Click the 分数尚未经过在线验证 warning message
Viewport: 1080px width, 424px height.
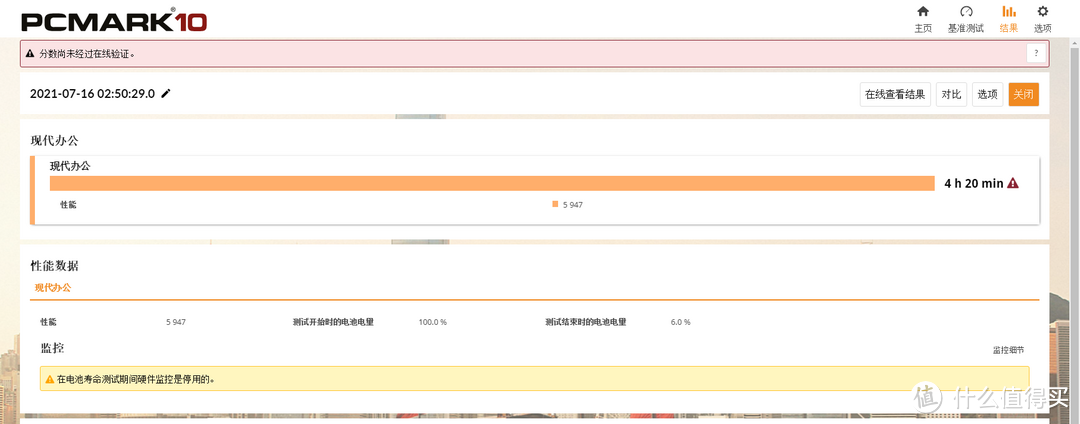point(87,53)
